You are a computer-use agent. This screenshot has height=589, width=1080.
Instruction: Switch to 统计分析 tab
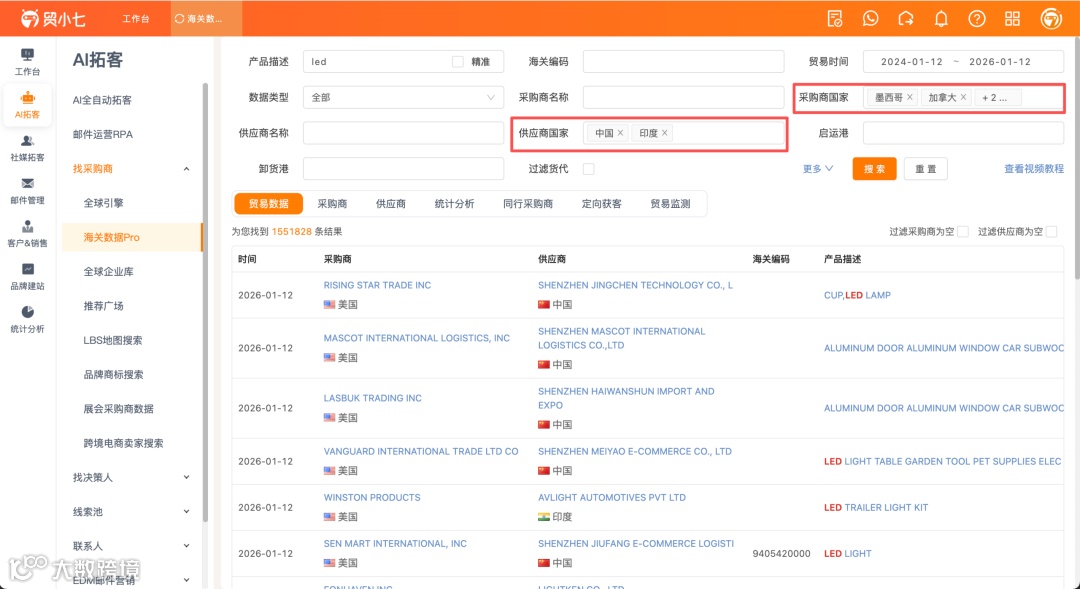[455, 203]
